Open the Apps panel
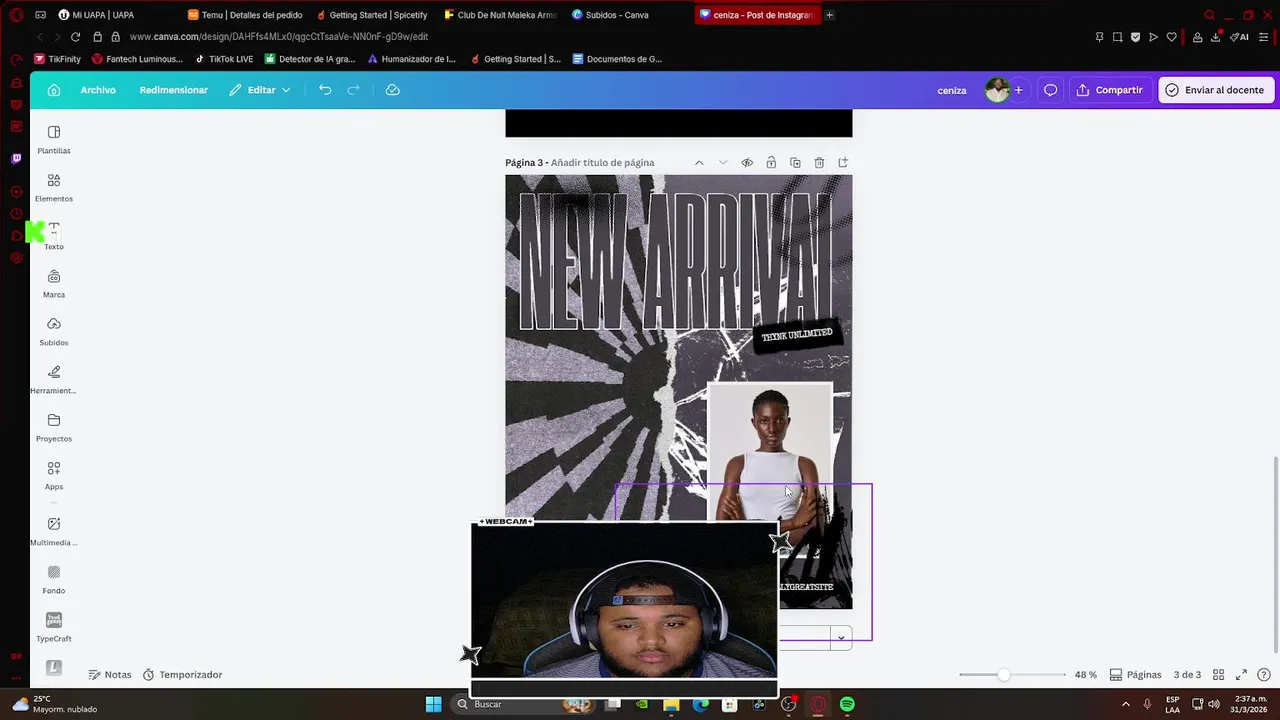 (x=54, y=476)
